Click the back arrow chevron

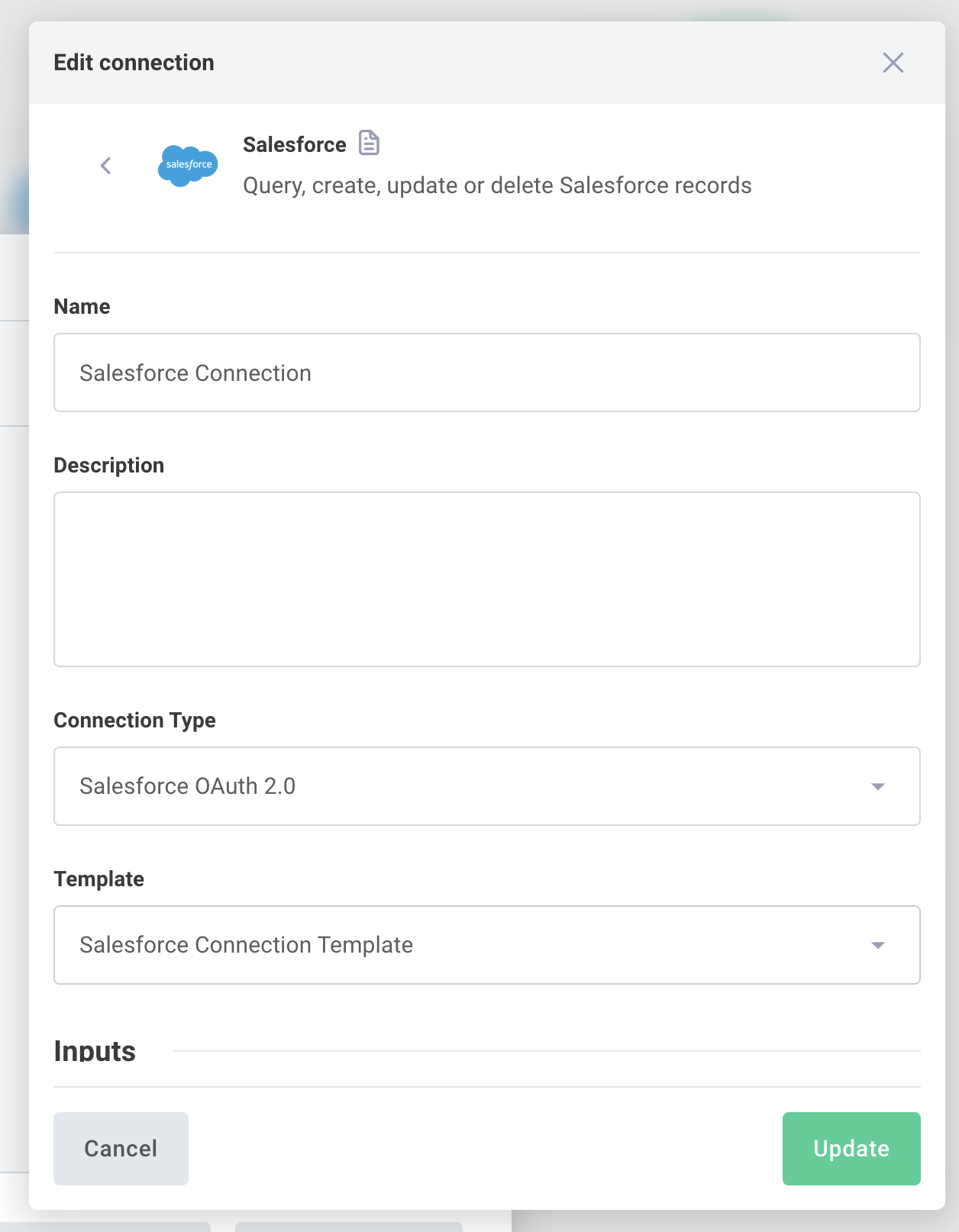[x=105, y=165]
